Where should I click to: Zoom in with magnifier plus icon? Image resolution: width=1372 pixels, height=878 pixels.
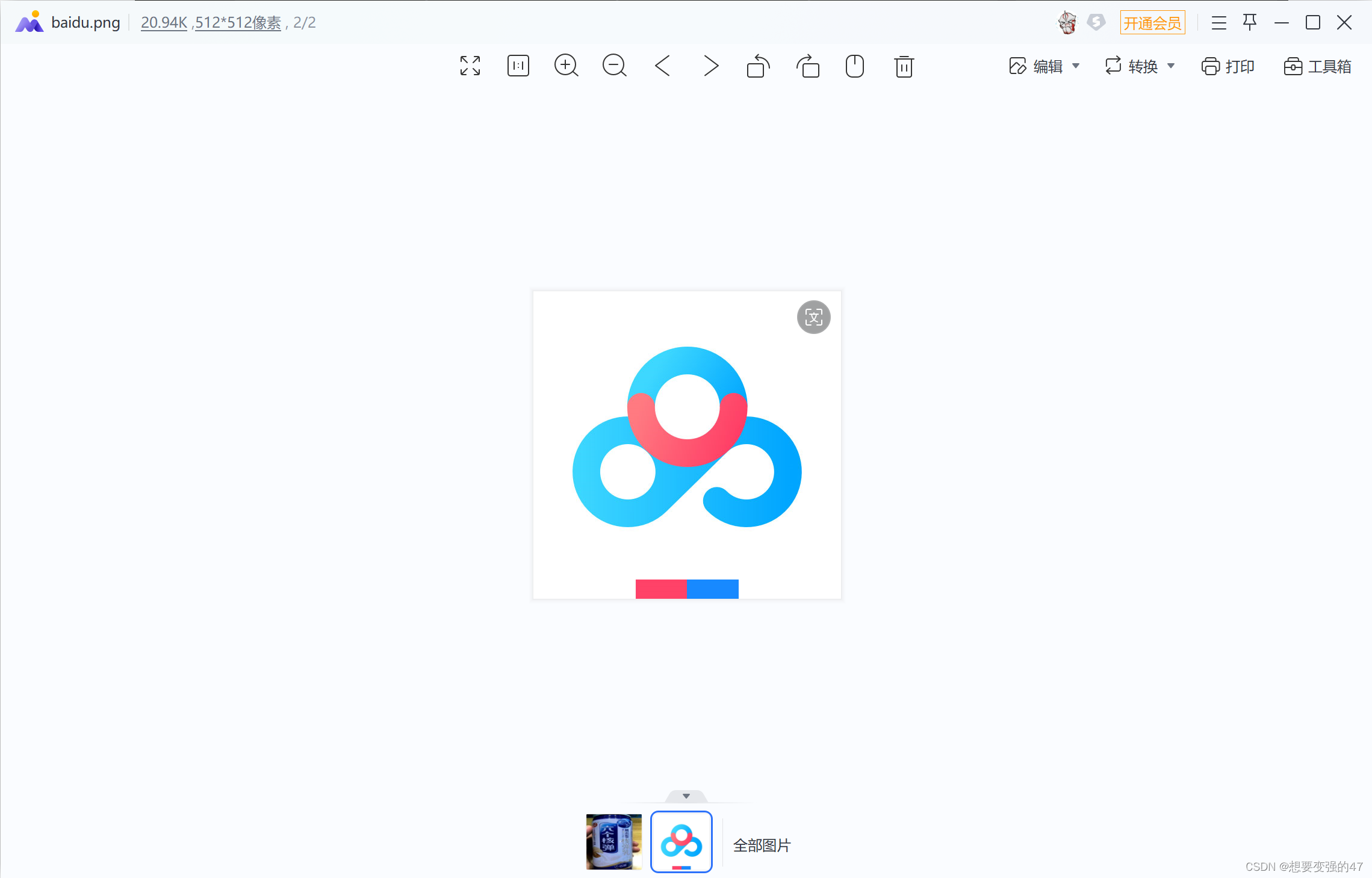pos(566,66)
